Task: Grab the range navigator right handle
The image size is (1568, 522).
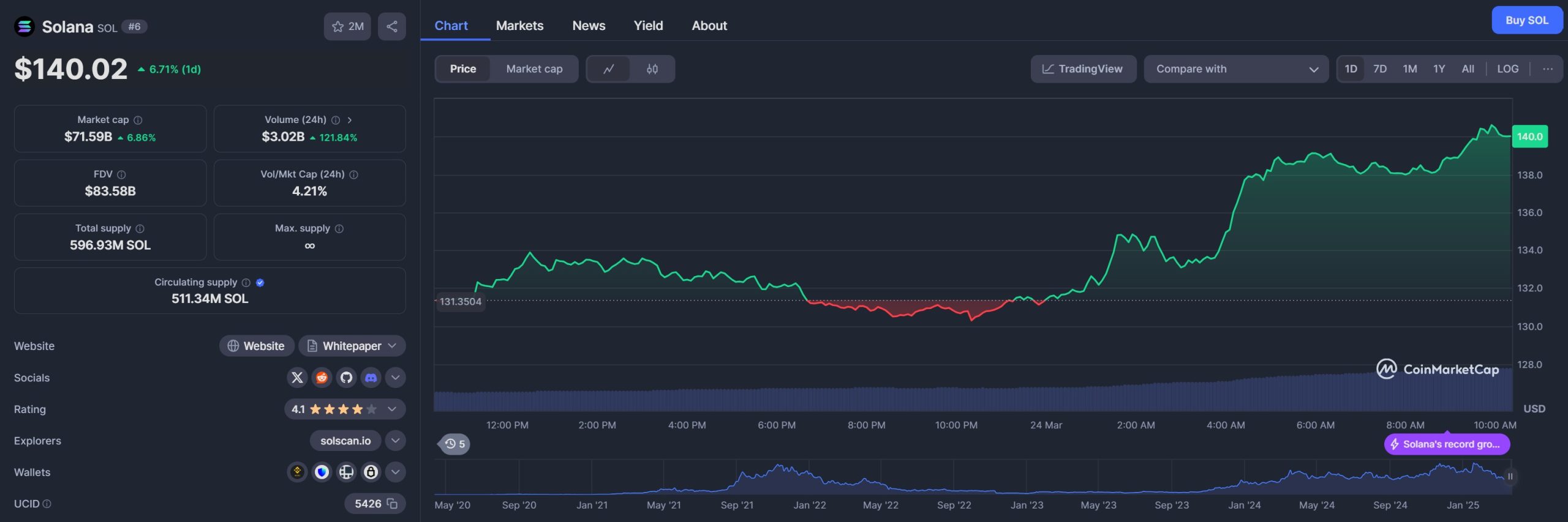Action: (1510, 476)
